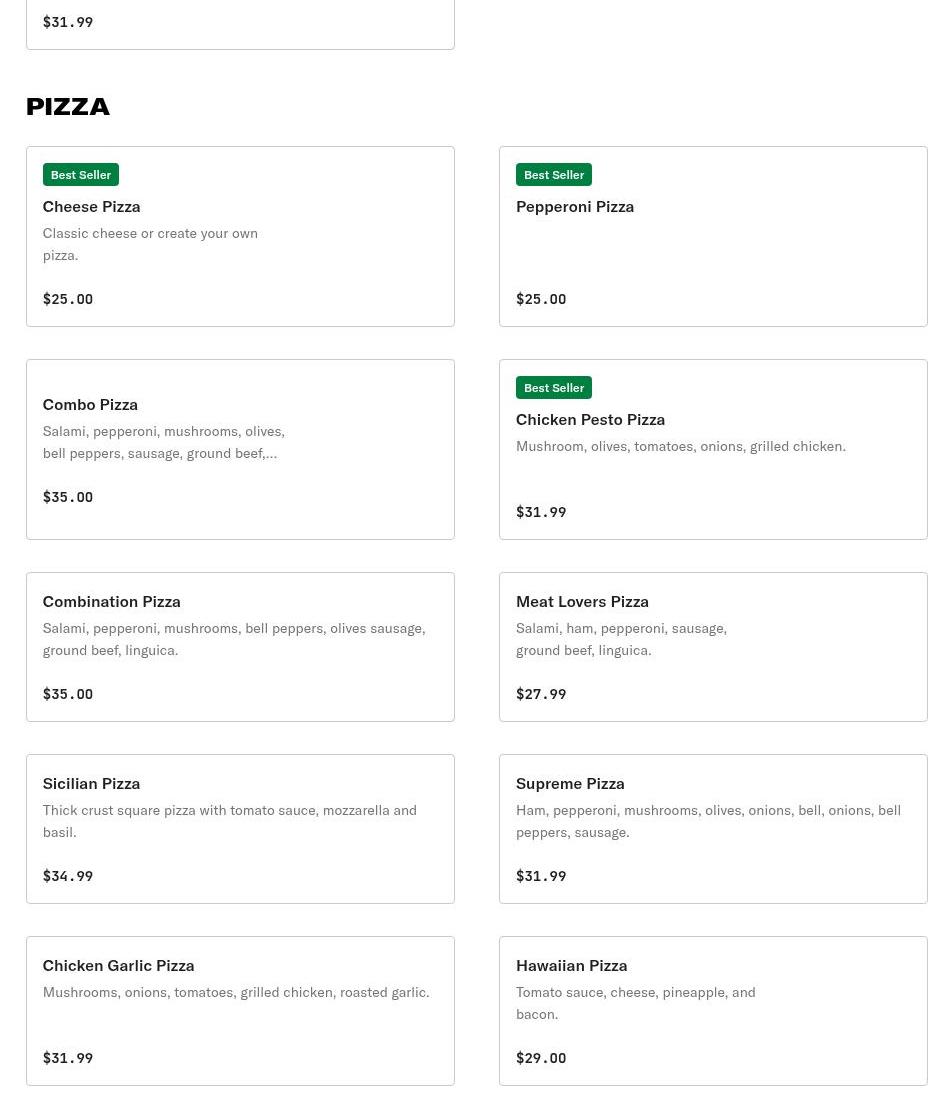Choose the Chicken Pesto Pizza
Screen dimensions: 950x1117
(590, 419)
